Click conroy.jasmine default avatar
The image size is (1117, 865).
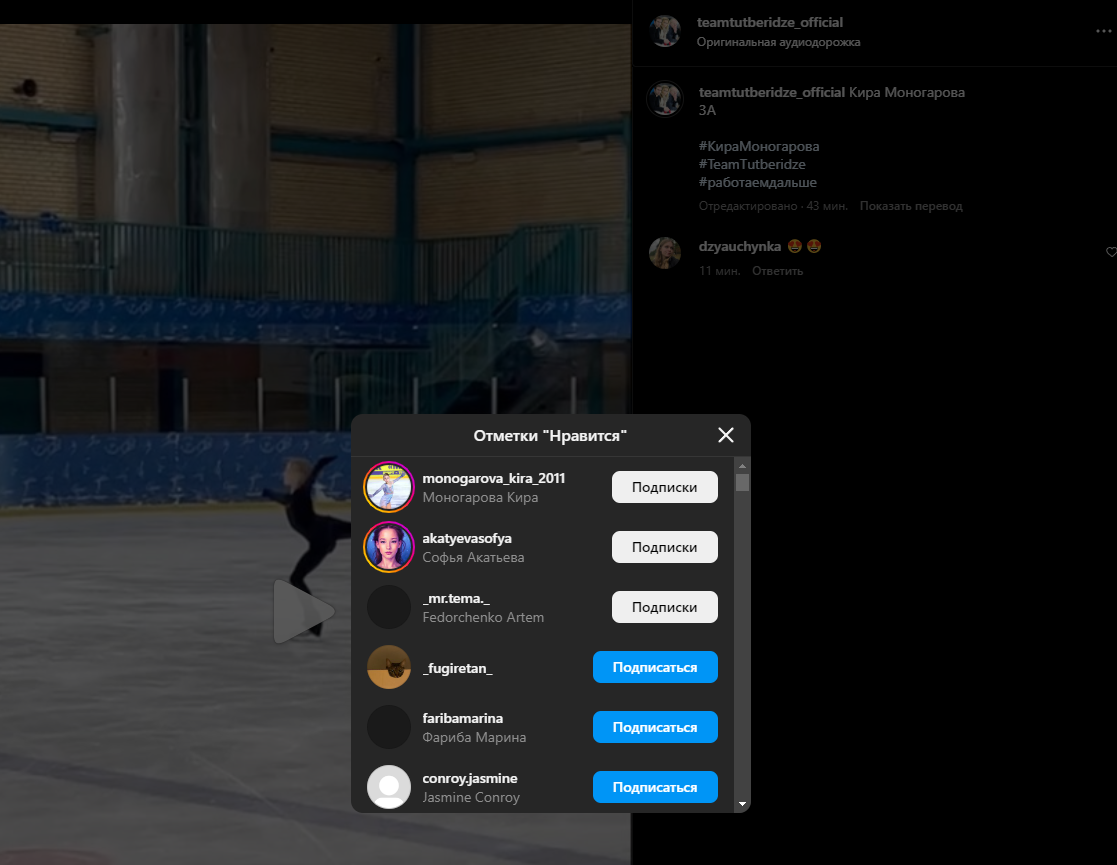pyautogui.click(x=389, y=787)
